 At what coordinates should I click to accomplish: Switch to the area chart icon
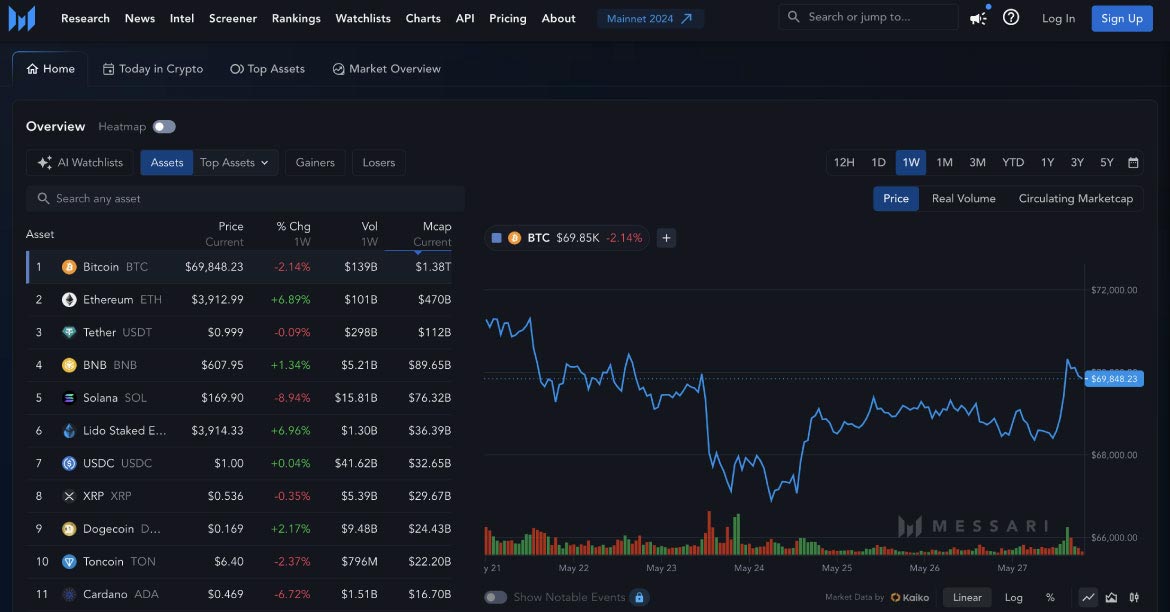(1111, 597)
